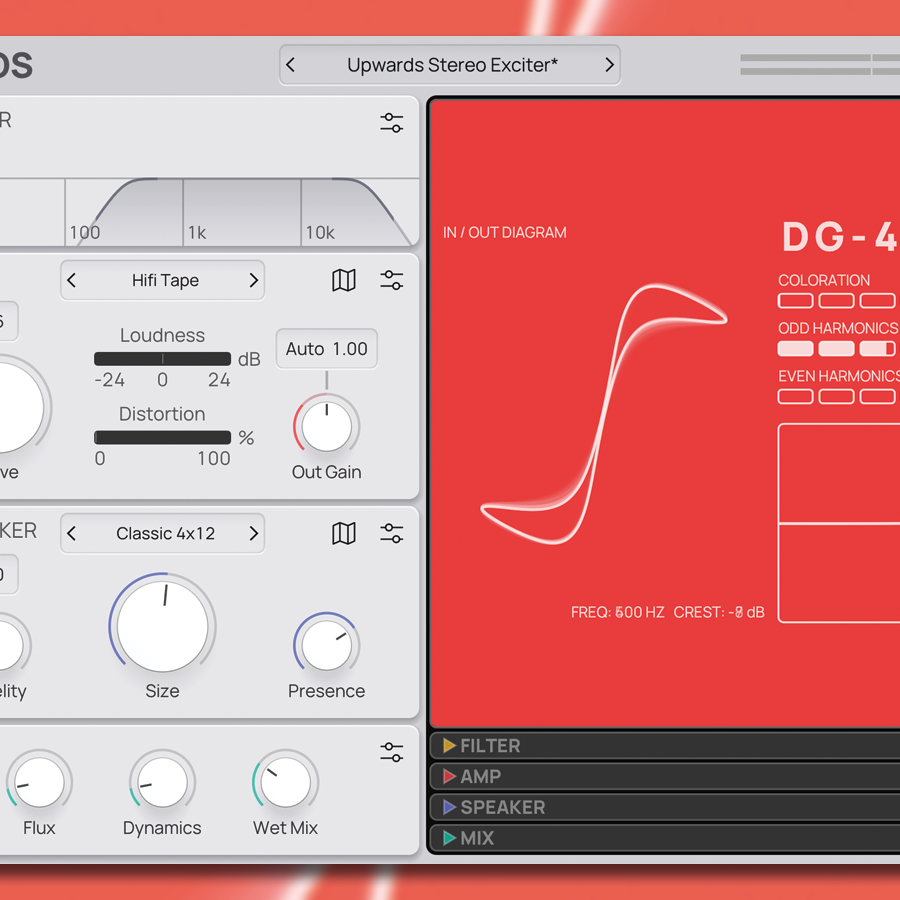Click the ODD HARMONICS label

tap(839, 328)
